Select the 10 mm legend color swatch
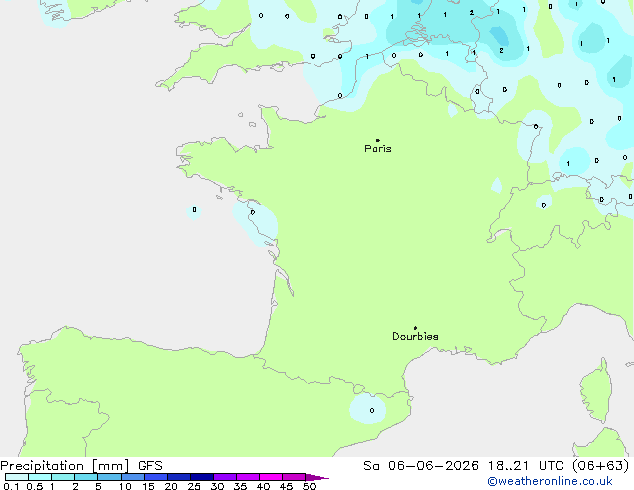The width and height of the screenshot is (634, 490). pyautogui.click(x=132, y=477)
